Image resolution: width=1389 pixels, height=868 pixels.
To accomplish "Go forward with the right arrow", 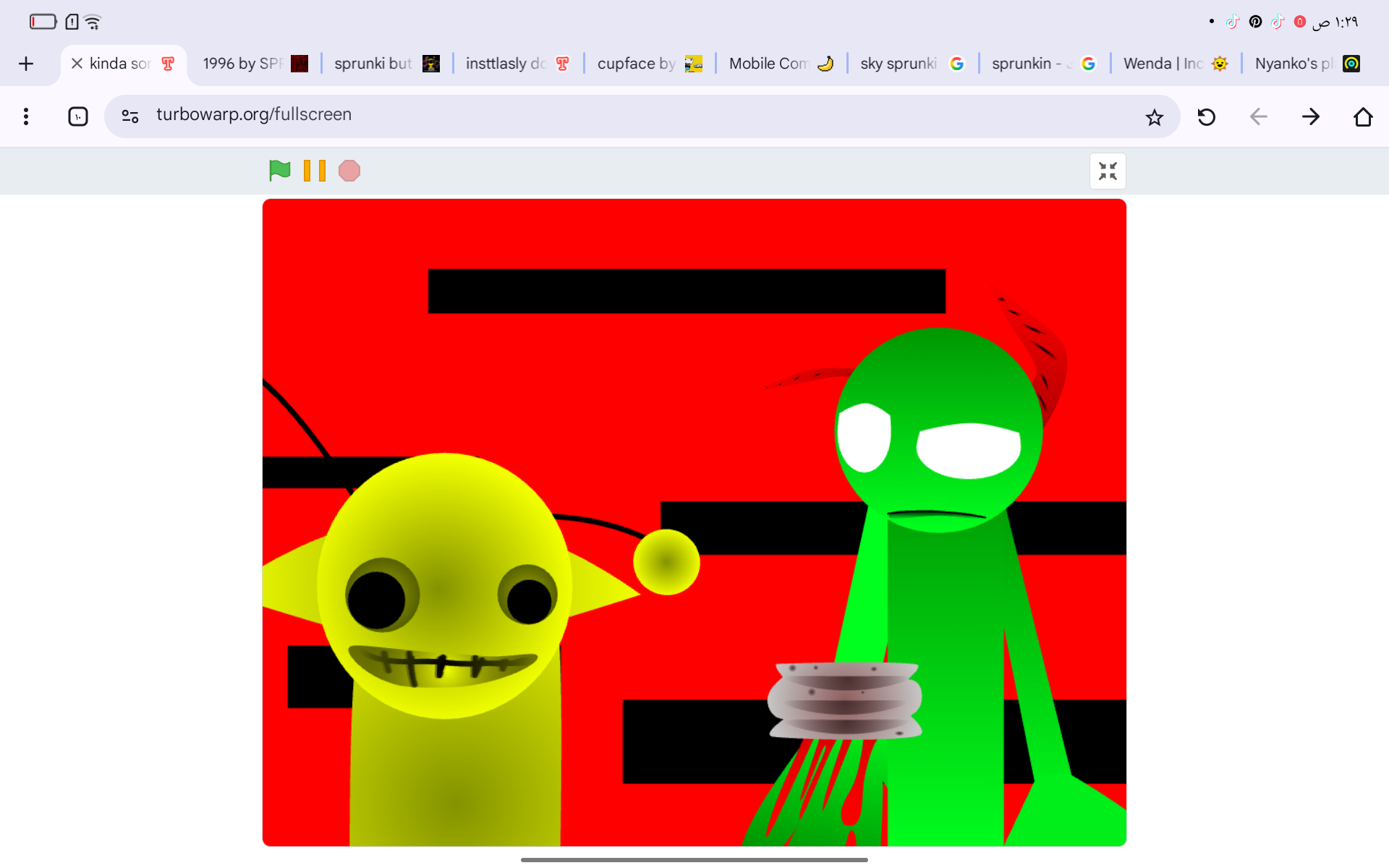I will [x=1310, y=117].
